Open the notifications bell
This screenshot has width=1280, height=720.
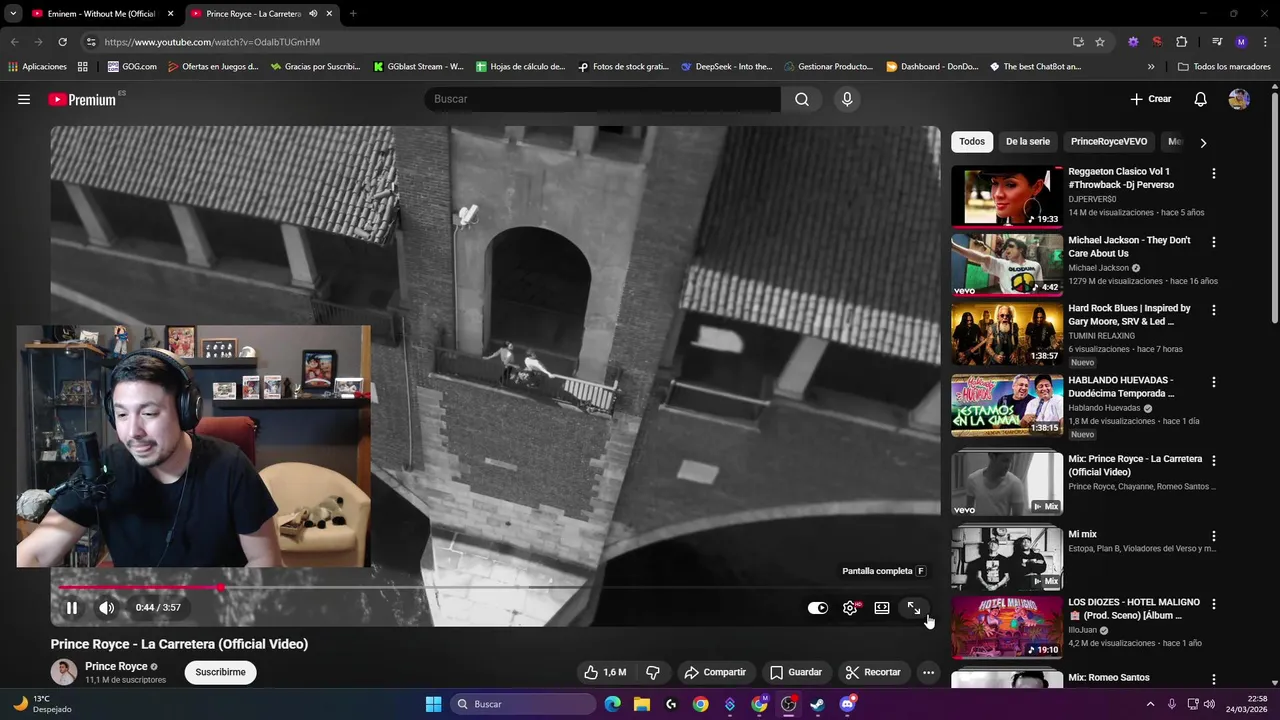[1200, 99]
